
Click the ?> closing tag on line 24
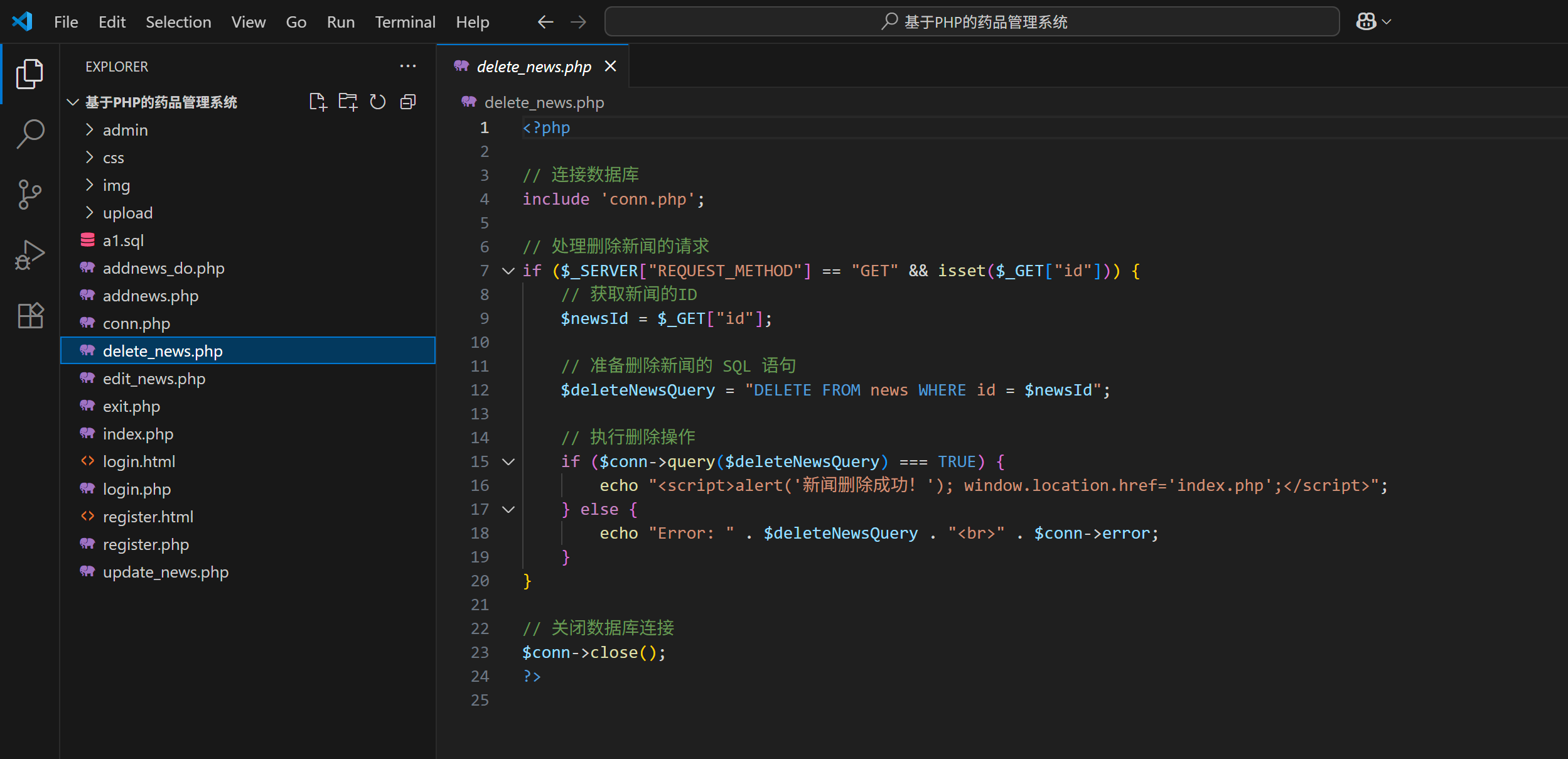point(532,676)
